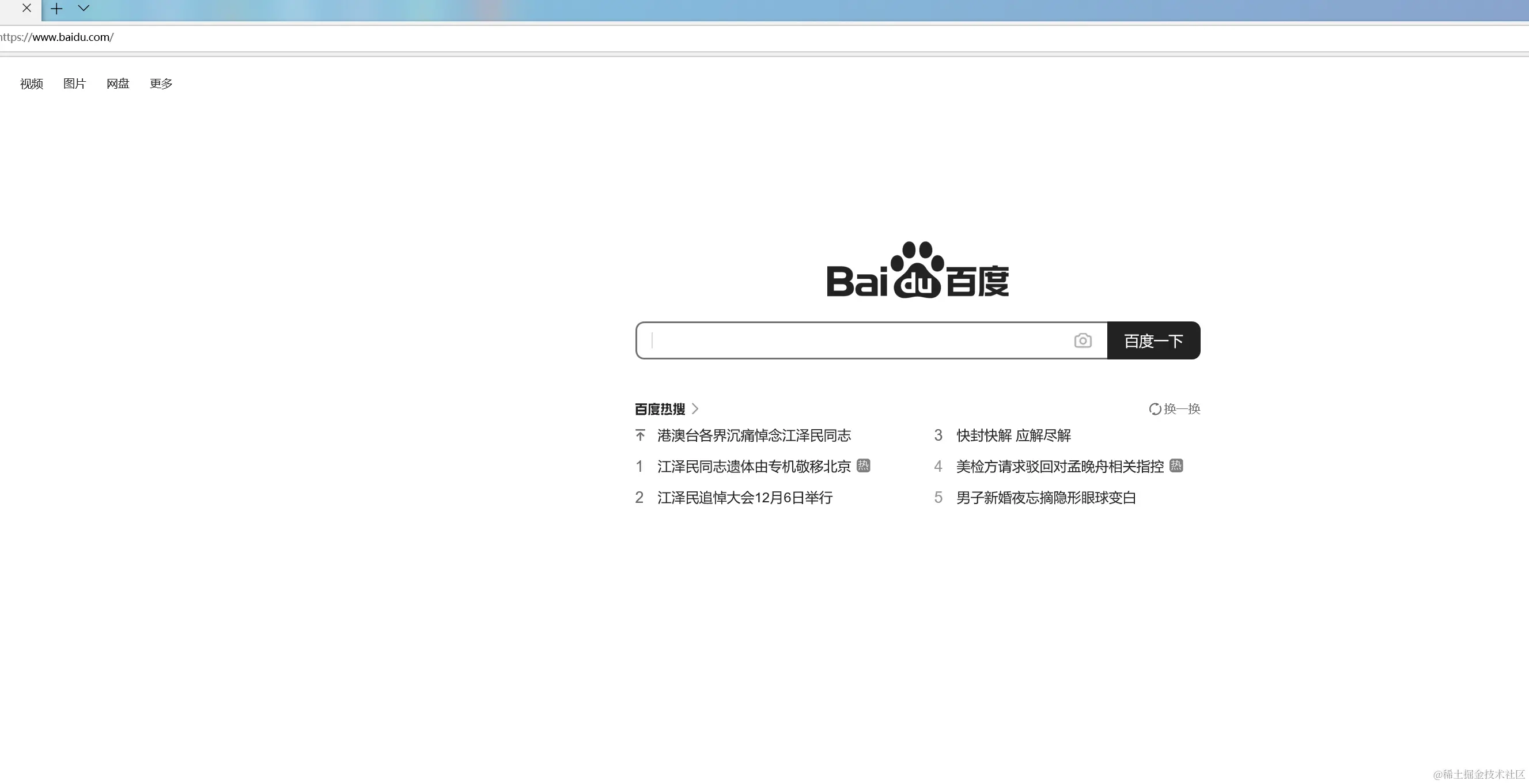Click 换一换 to refresh hot searches
The height and width of the screenshot is (784, 1529).
pyautogui.click(x=1181, y=409)
